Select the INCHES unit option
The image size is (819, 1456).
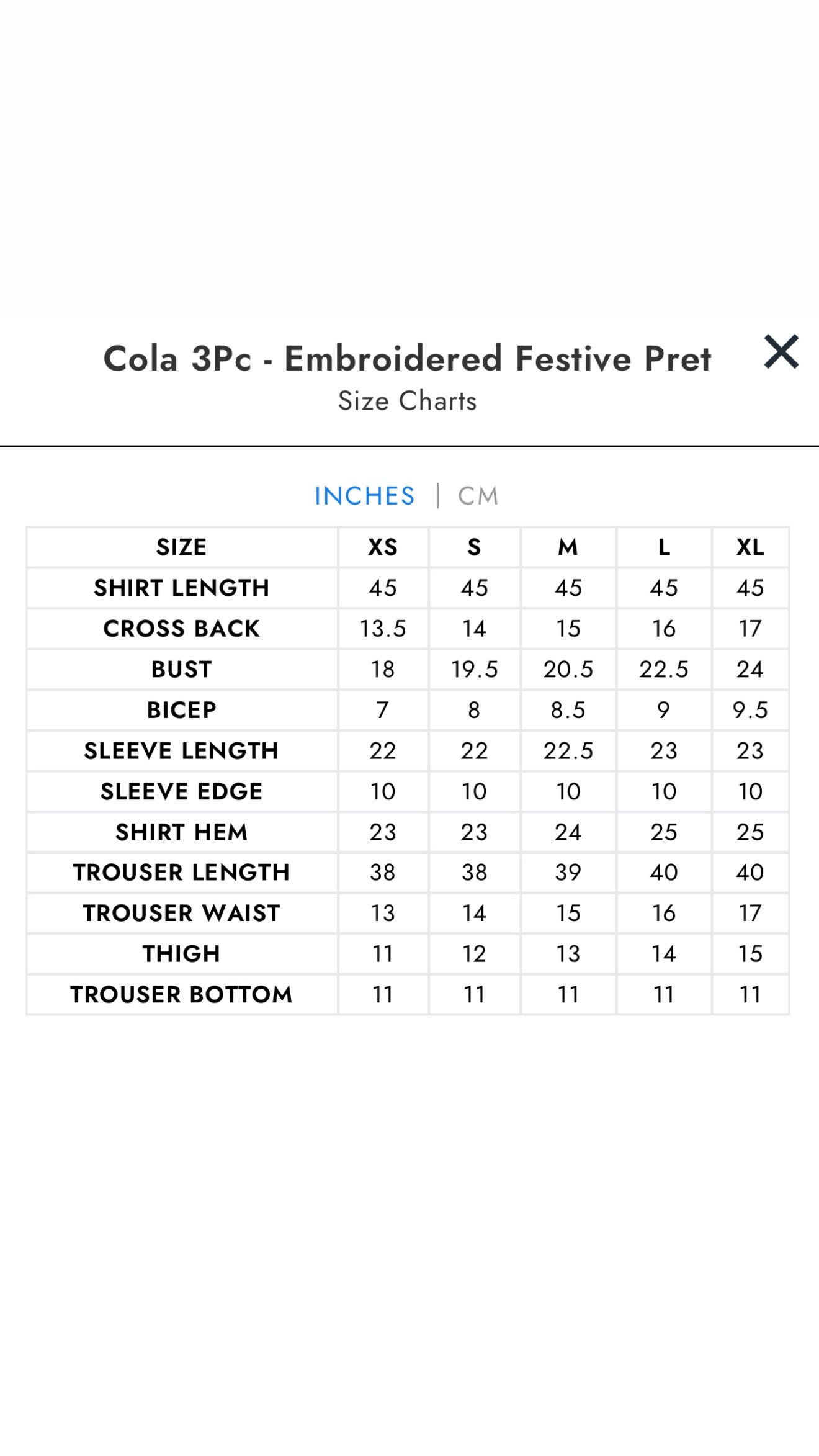point(364,496)
